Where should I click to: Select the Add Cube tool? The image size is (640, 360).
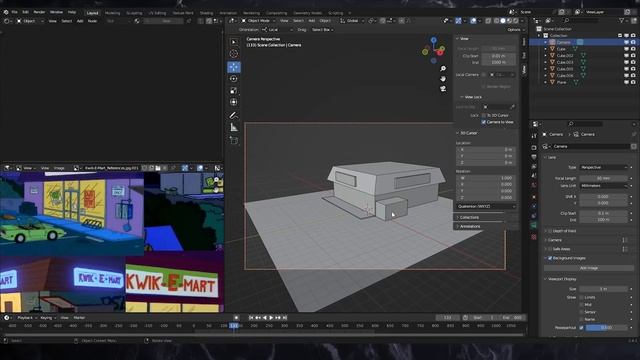click(233, 140)
